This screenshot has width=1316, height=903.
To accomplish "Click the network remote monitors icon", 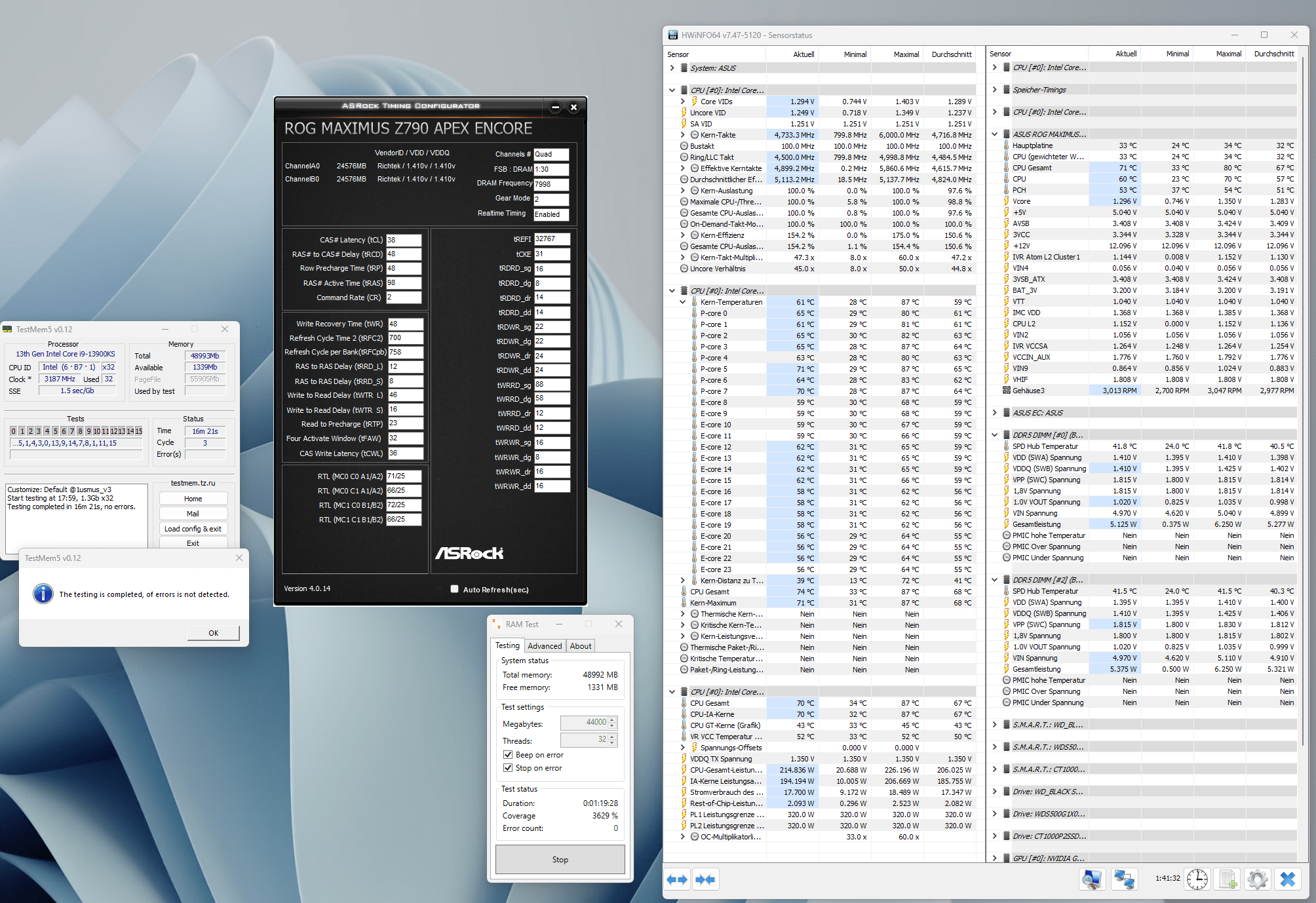I will tap(1125, 879).
